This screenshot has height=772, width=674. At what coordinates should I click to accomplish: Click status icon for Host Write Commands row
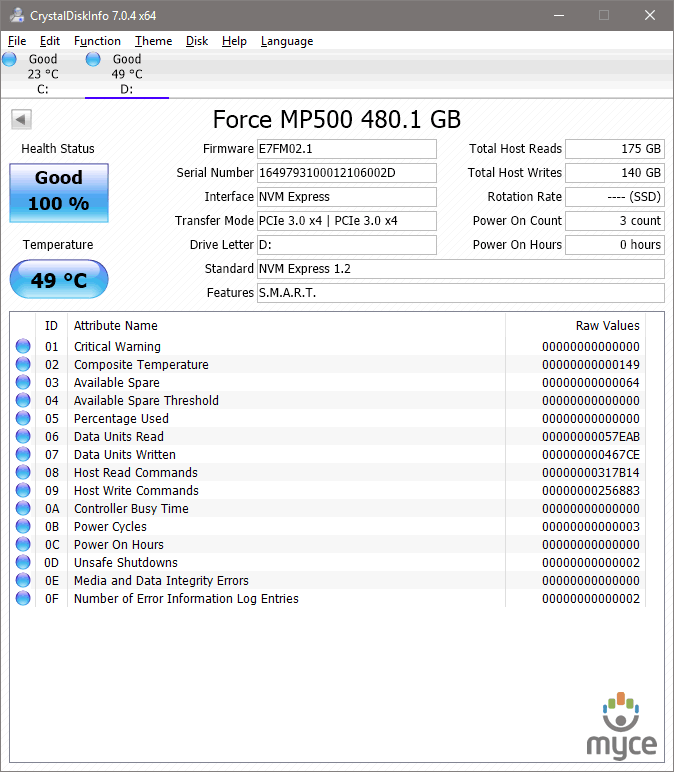pyautogui.click(x=23, y=490)
